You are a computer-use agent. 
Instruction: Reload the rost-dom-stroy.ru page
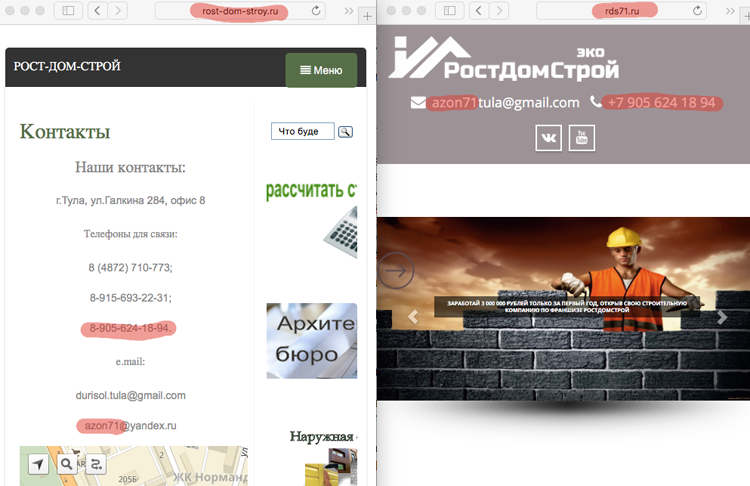click(x=316, y=11)
